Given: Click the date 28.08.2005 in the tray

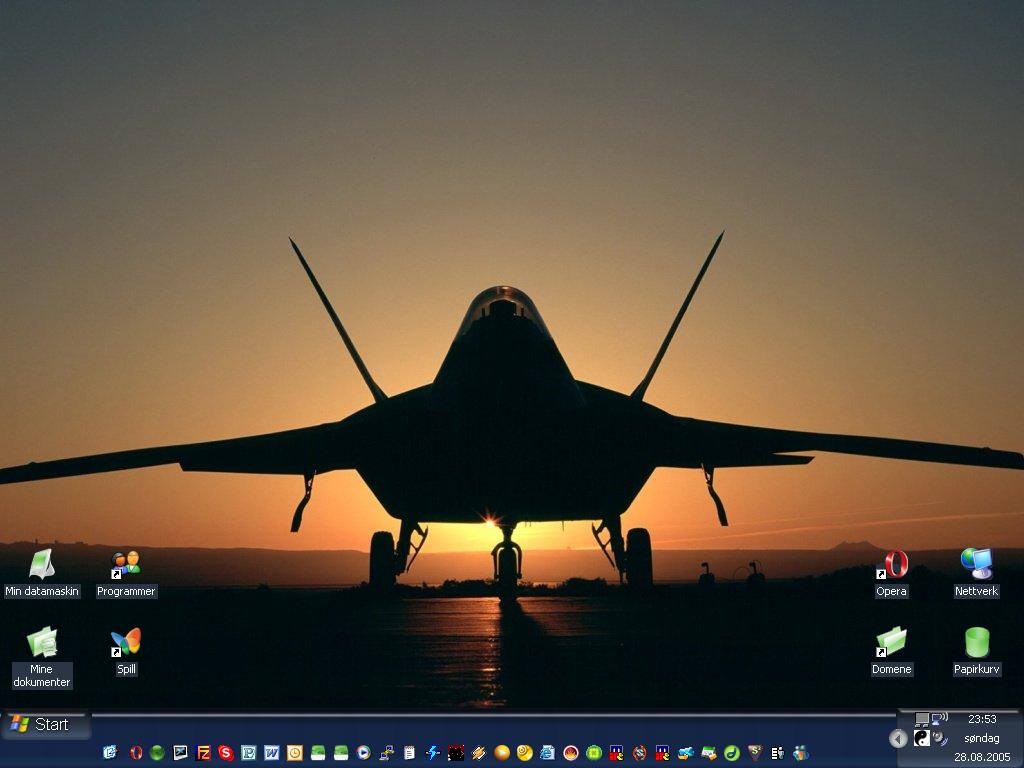Looking at the screenshot, I should [x=982, y=758].
